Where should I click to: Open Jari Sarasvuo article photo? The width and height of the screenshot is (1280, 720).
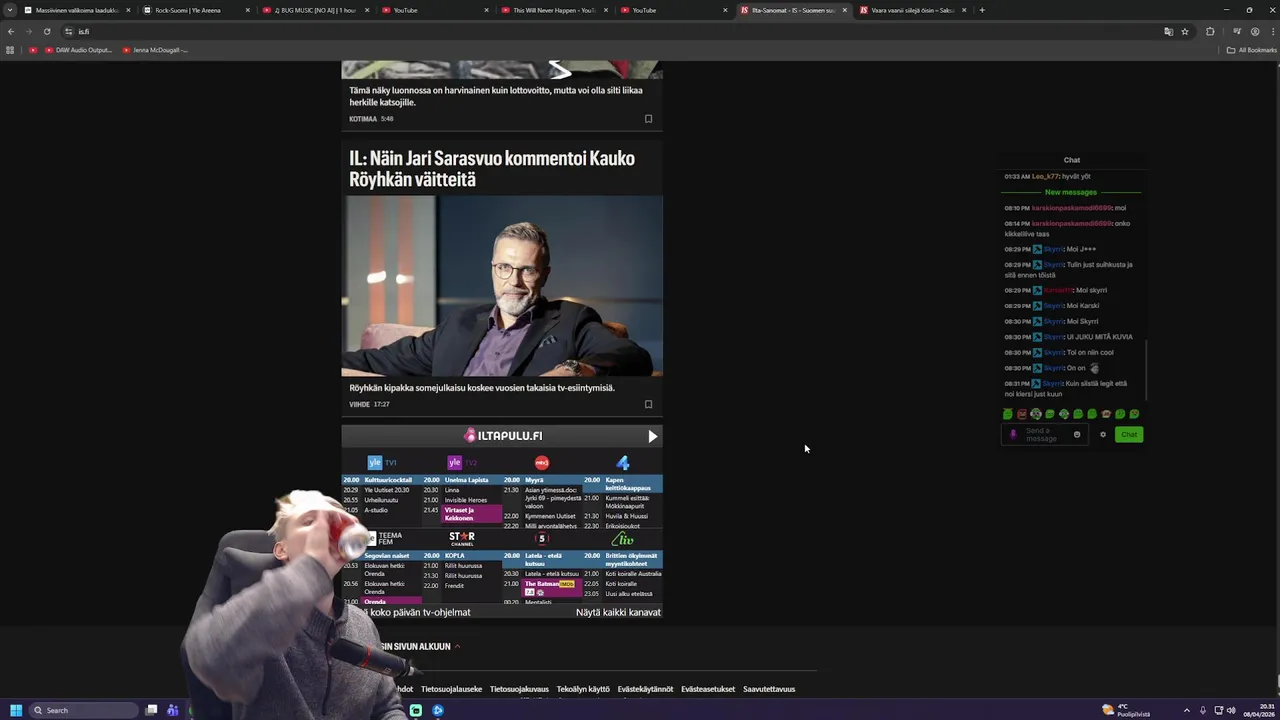[x=502, y=286]
